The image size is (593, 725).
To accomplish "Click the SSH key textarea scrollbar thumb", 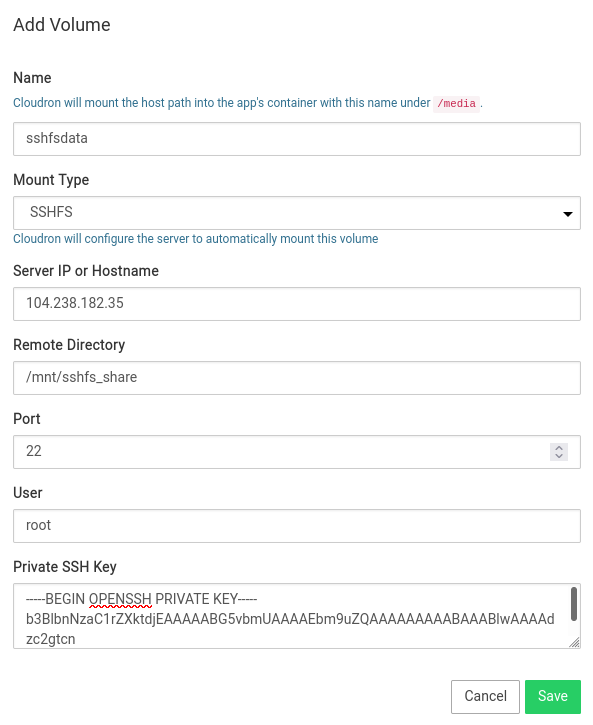I will tap(574, 604).
